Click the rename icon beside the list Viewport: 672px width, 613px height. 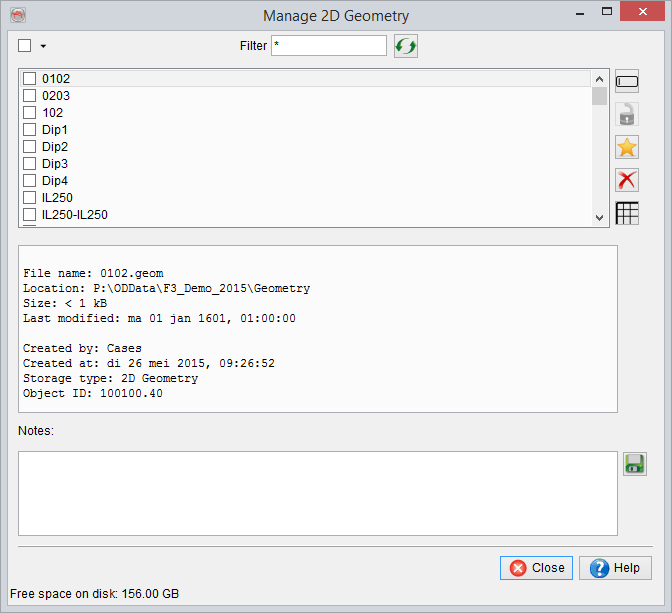coord(627,82)
